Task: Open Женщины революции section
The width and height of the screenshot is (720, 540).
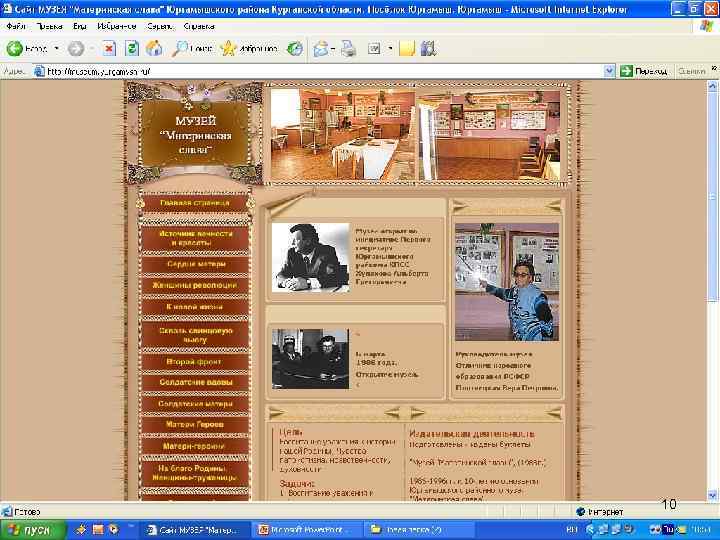Action: coord(195,286)
